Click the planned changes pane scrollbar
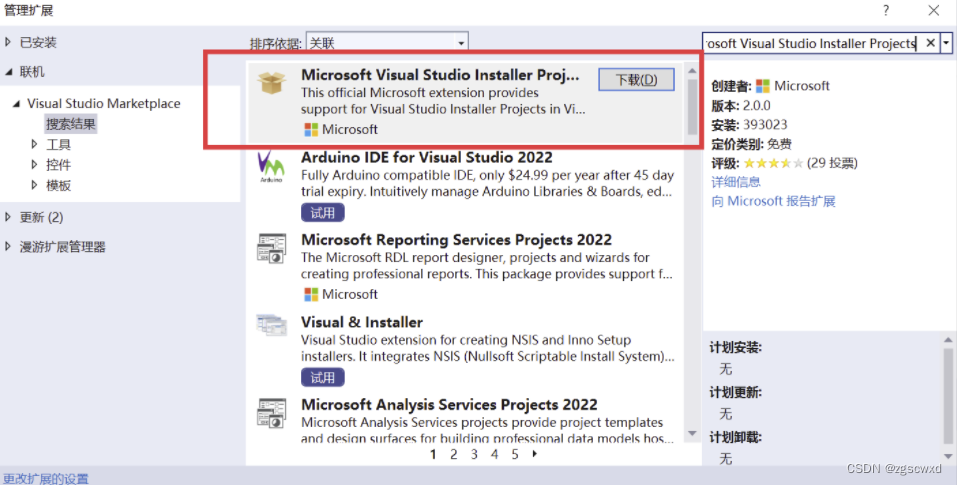The height and width of the screenshot is (485, 957). click(x=948, y=397)
